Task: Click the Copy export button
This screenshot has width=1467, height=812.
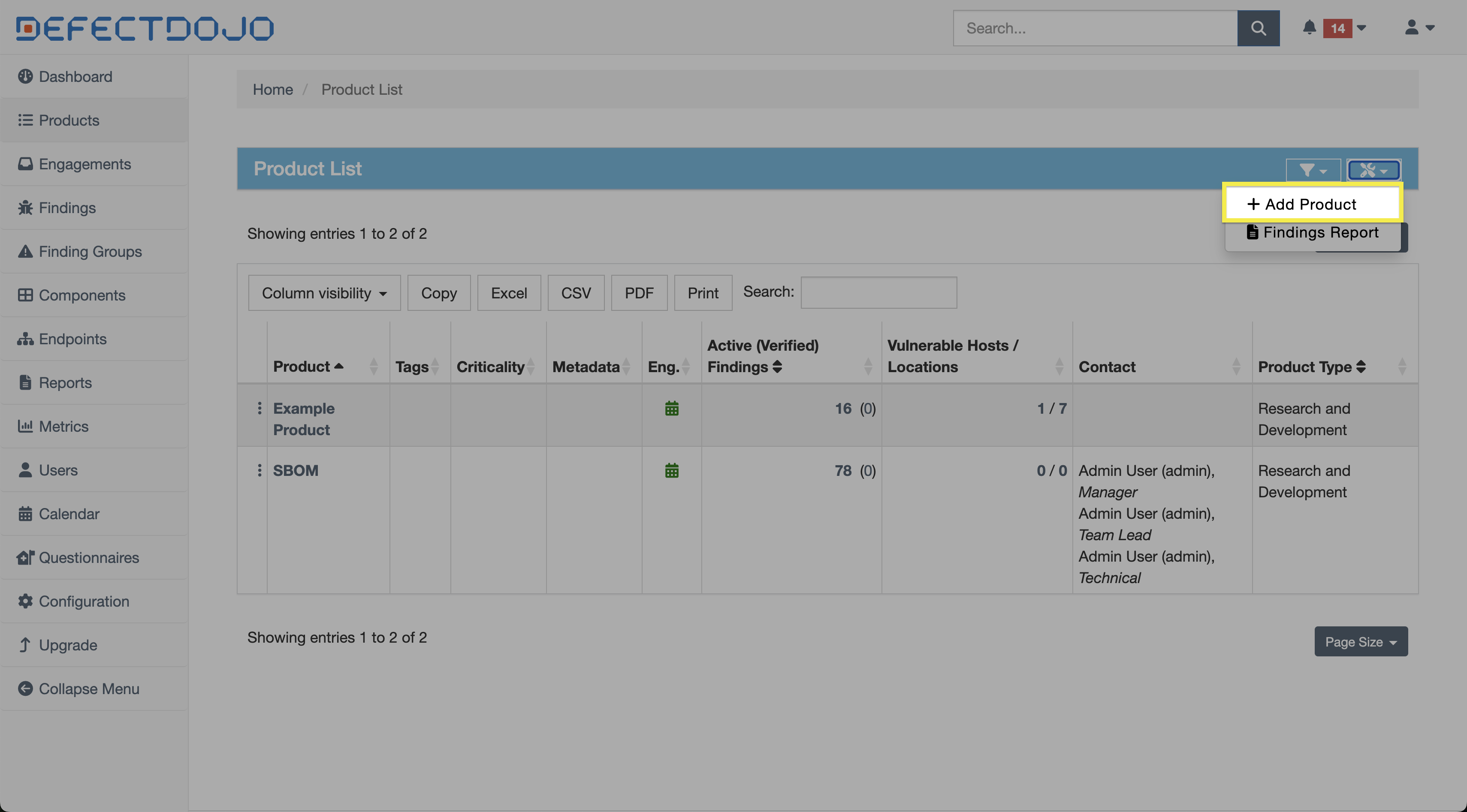Action: (439, 293)
